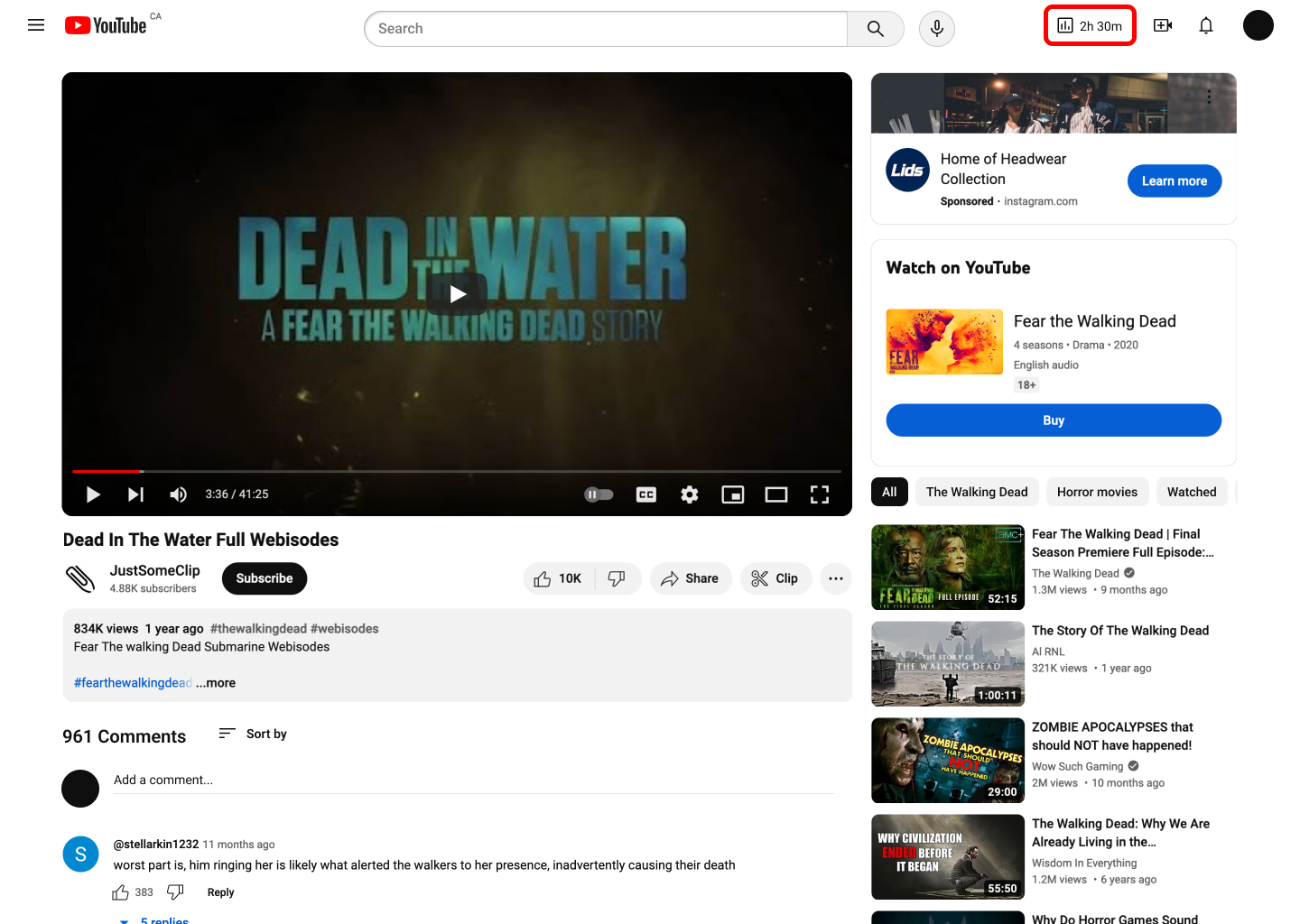This screenshot has height=924, width=1300.
Task: Open the #fearthewalkingdead hashtag link
Action: pos(133,683)
